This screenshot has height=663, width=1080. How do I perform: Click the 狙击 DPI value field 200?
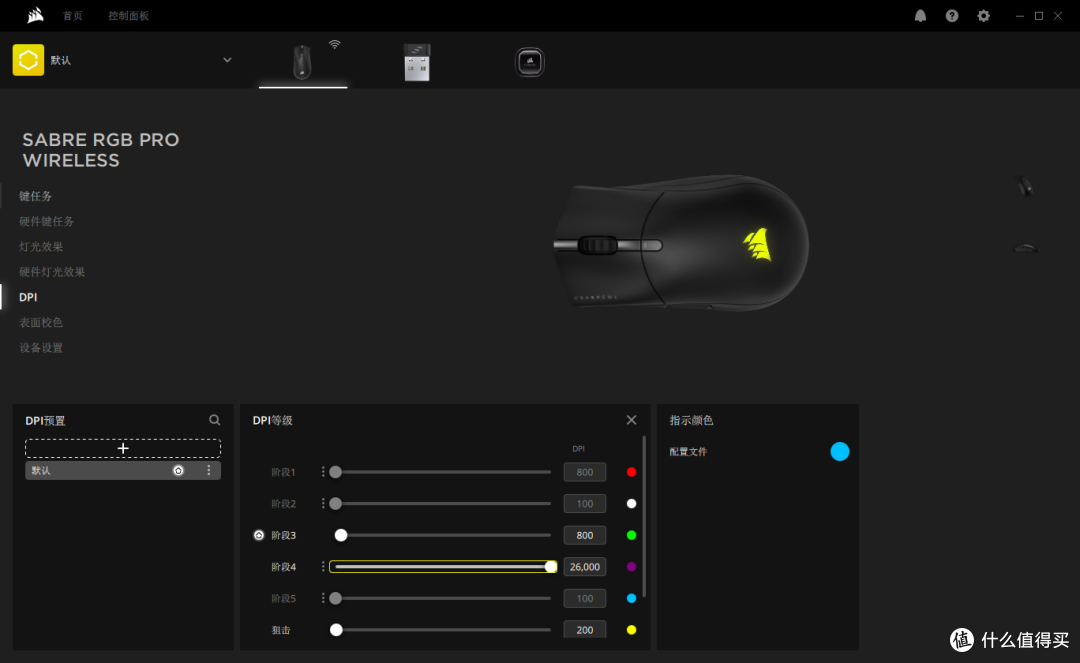585,629
